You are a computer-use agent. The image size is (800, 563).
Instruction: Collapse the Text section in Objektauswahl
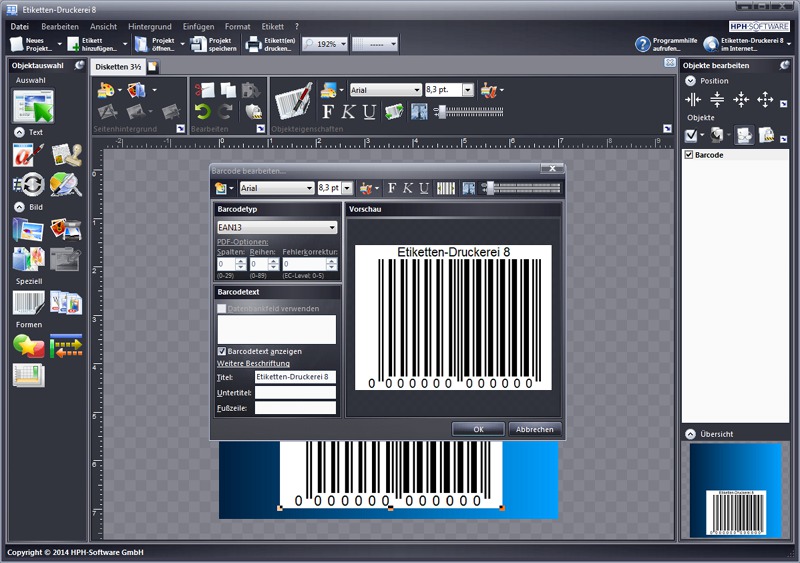pos(19,132)
